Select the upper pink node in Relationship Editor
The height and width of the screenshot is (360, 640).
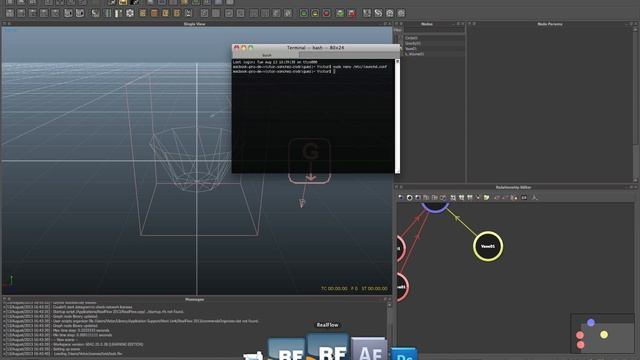coord(401,248)
